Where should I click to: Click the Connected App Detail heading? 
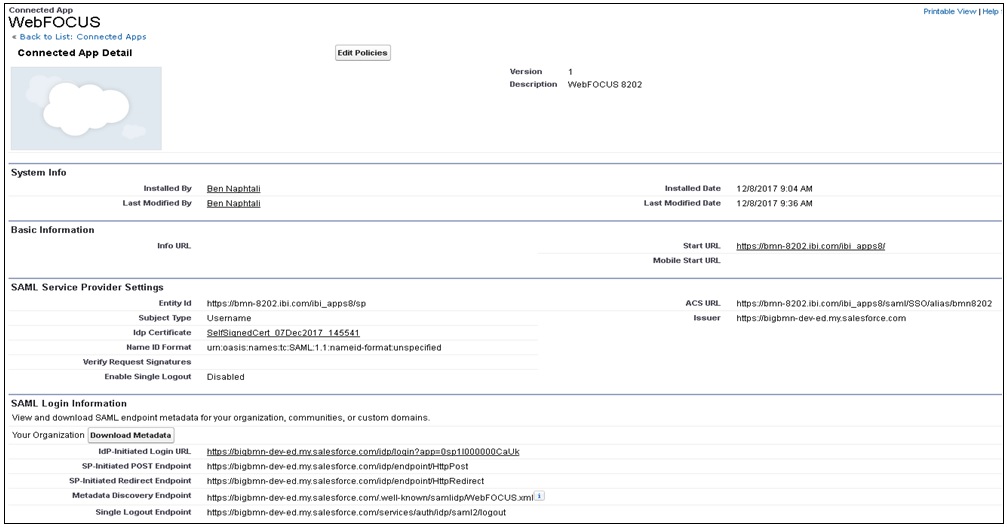pyautogui.click(x=74, y=53)
